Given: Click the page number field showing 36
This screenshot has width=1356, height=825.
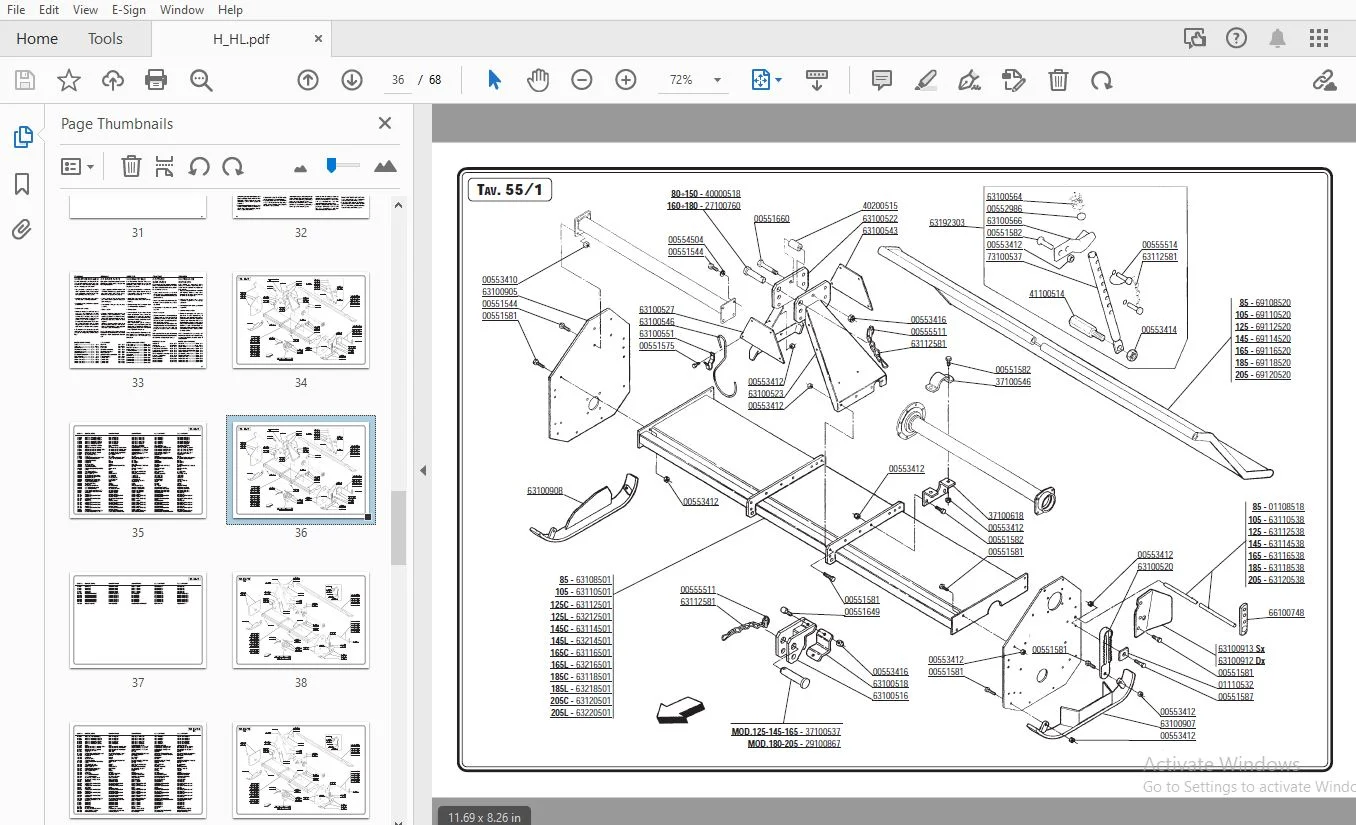Looking at the screenshot, I should click(398, 80).
